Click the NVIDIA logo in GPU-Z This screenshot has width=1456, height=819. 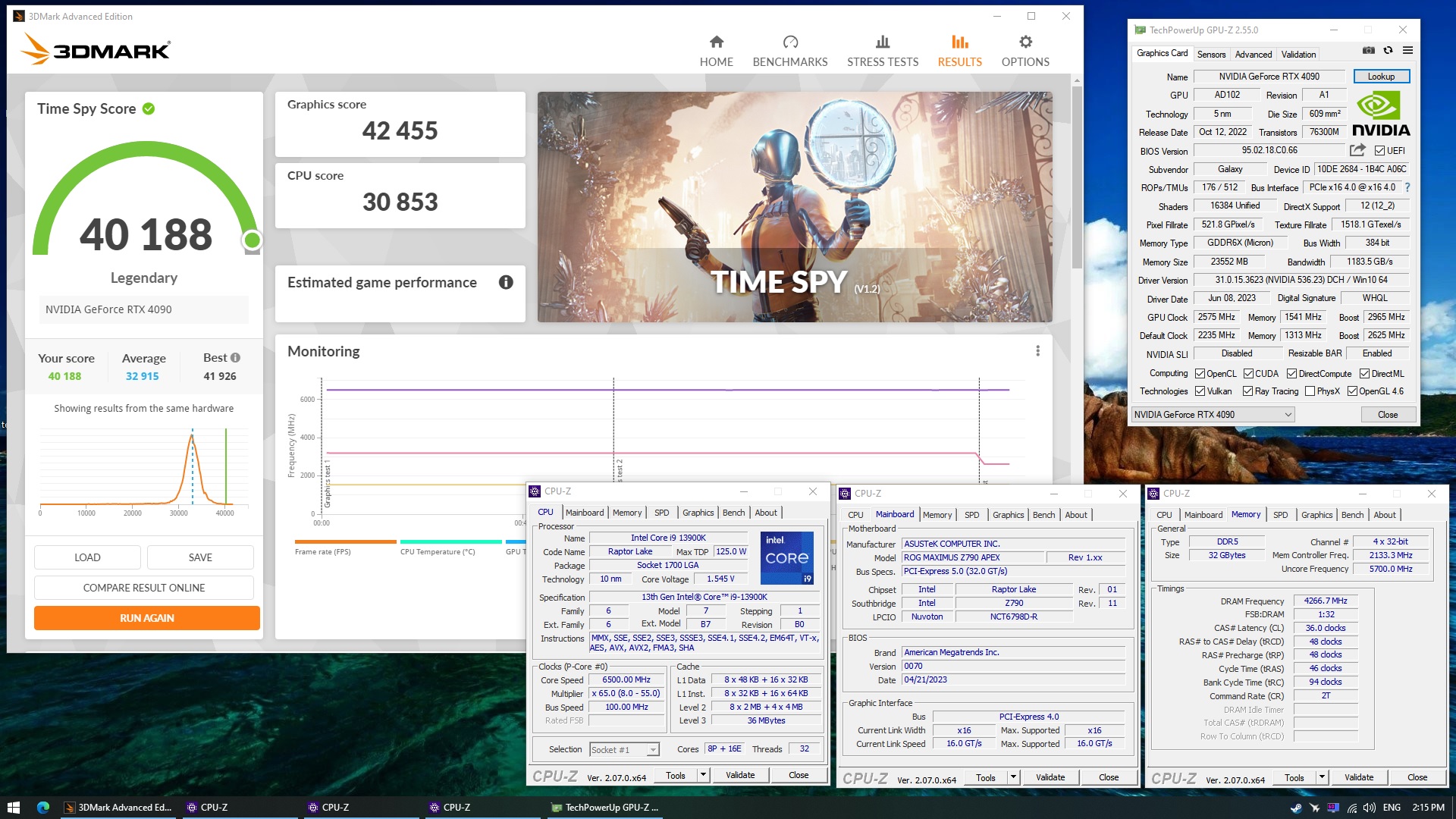pos(1380,114)
